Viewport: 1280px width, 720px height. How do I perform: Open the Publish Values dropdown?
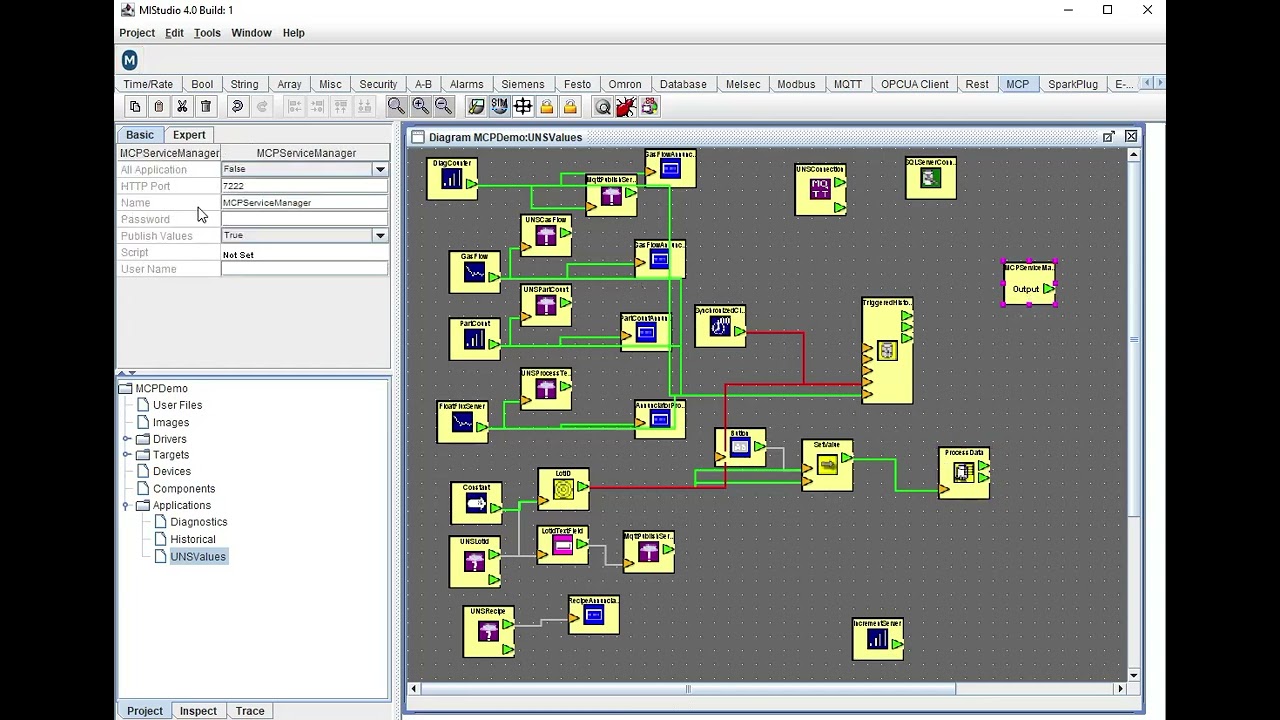[380, 235]
